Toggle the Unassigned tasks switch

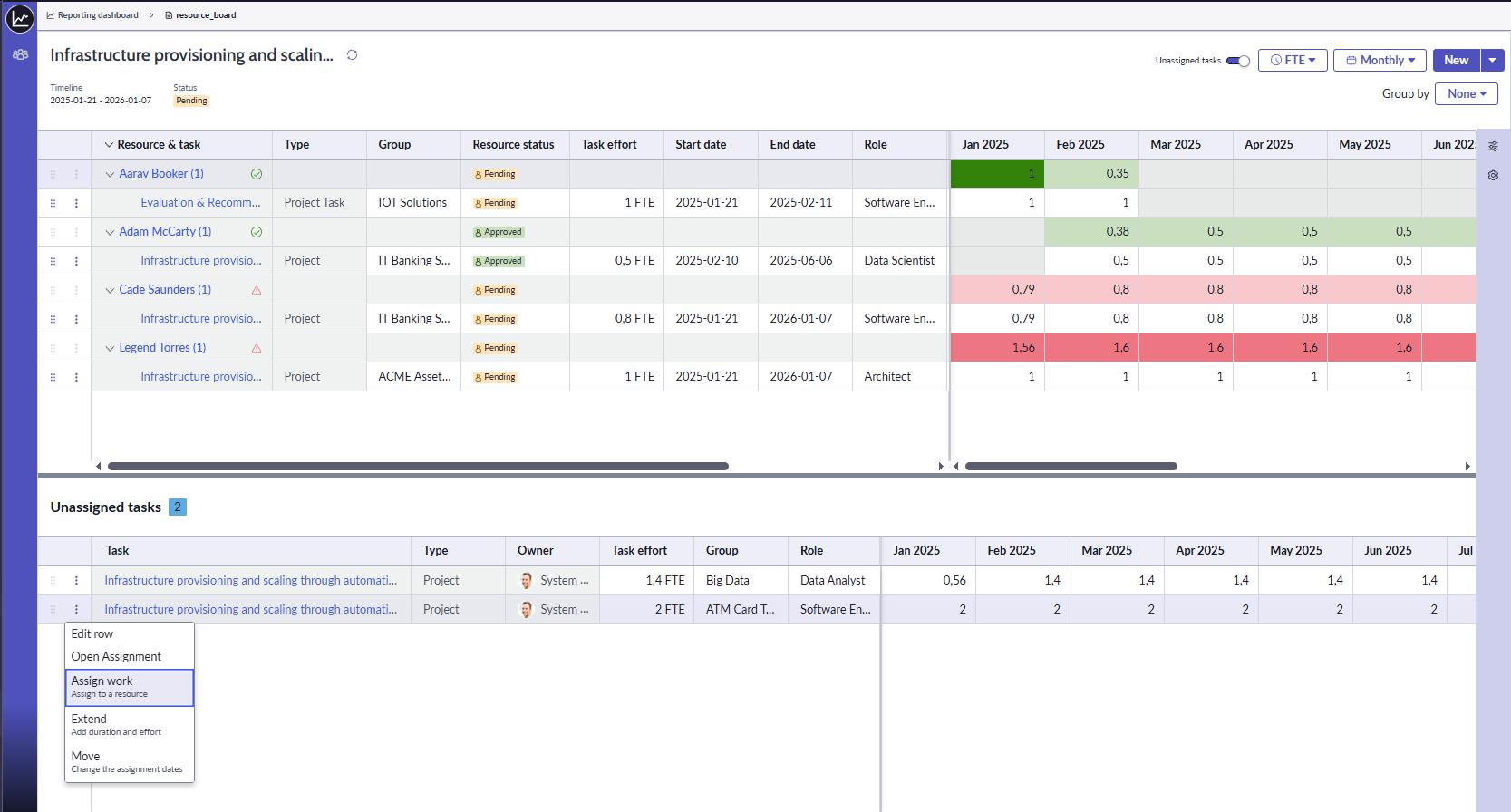[1237, 61]
